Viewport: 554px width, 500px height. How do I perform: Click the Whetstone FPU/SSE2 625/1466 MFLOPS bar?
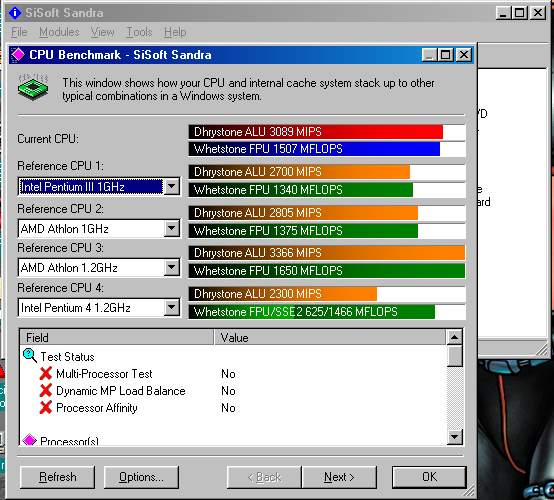click(x=327, y=312)
